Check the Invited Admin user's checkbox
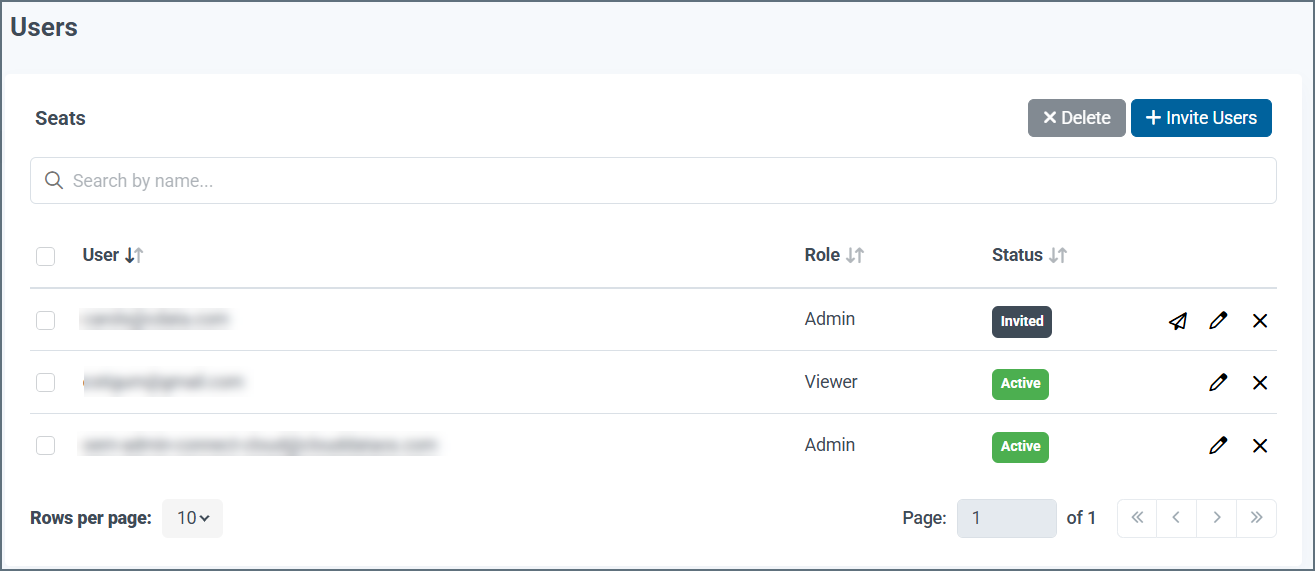Screen dimensions: 1315x571 click(45, 320)
